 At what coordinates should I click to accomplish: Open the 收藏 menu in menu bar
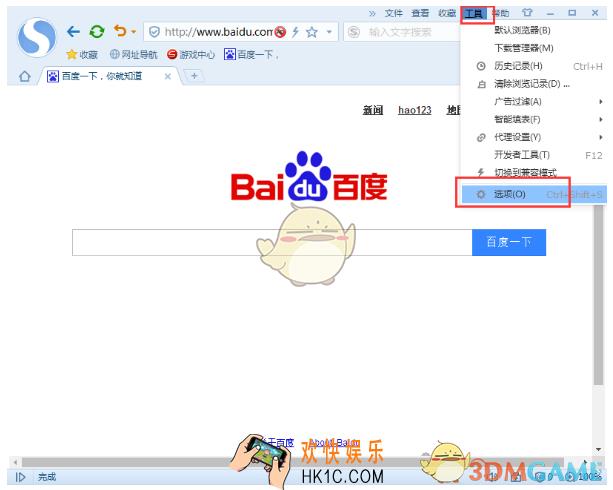coord(447,13)
